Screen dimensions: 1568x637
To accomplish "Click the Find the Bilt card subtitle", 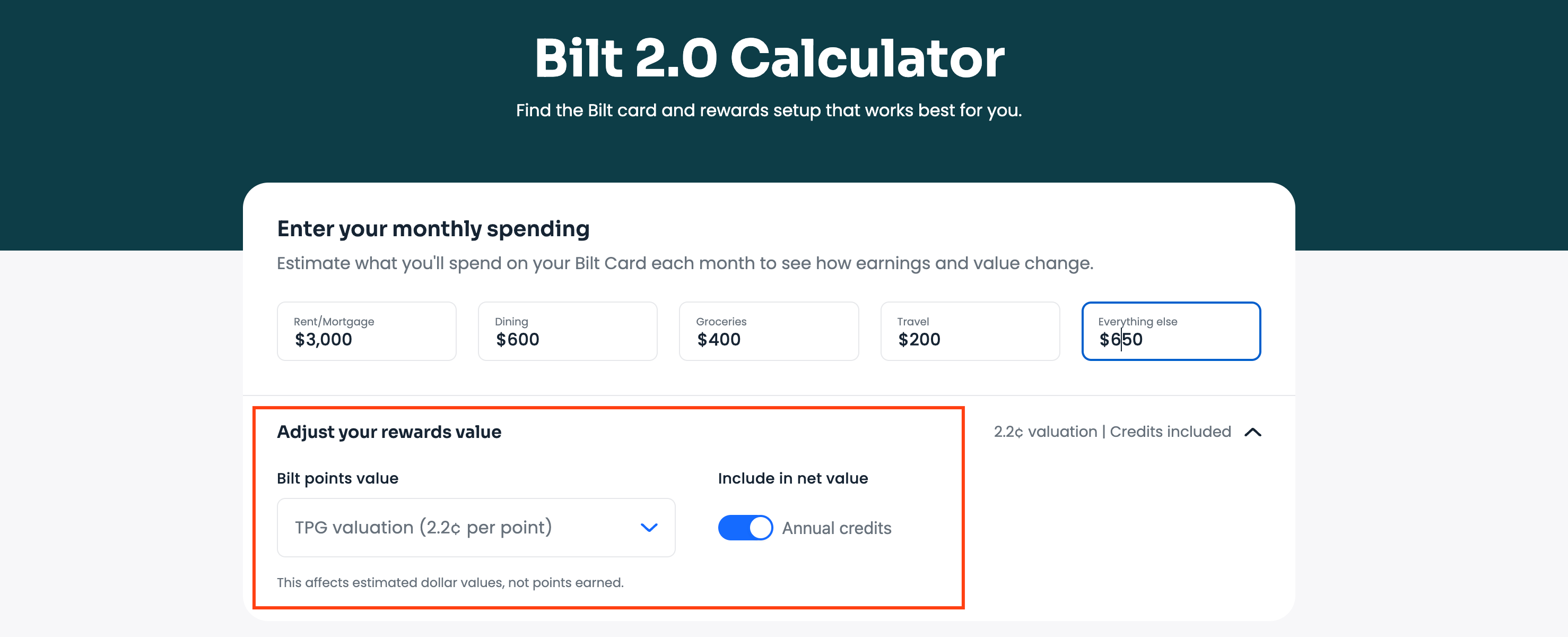I will tap(769, 110).
